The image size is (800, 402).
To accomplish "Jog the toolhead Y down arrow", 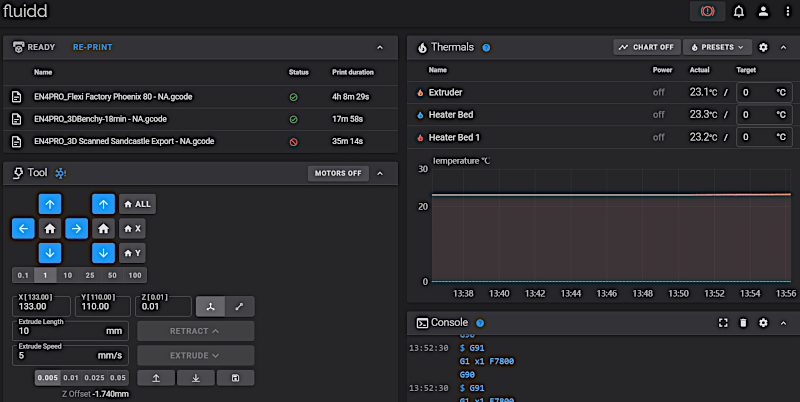I will tap(50, 253).
